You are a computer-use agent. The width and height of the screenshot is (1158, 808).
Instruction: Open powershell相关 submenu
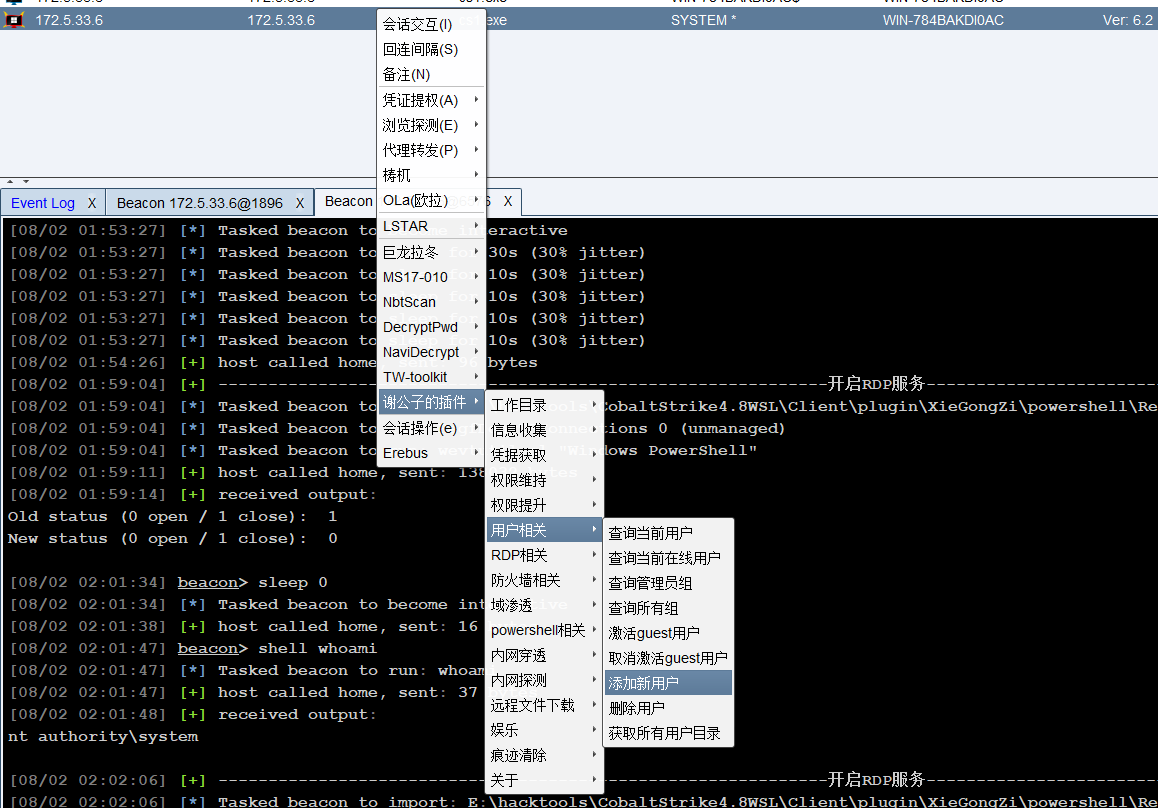545,631
